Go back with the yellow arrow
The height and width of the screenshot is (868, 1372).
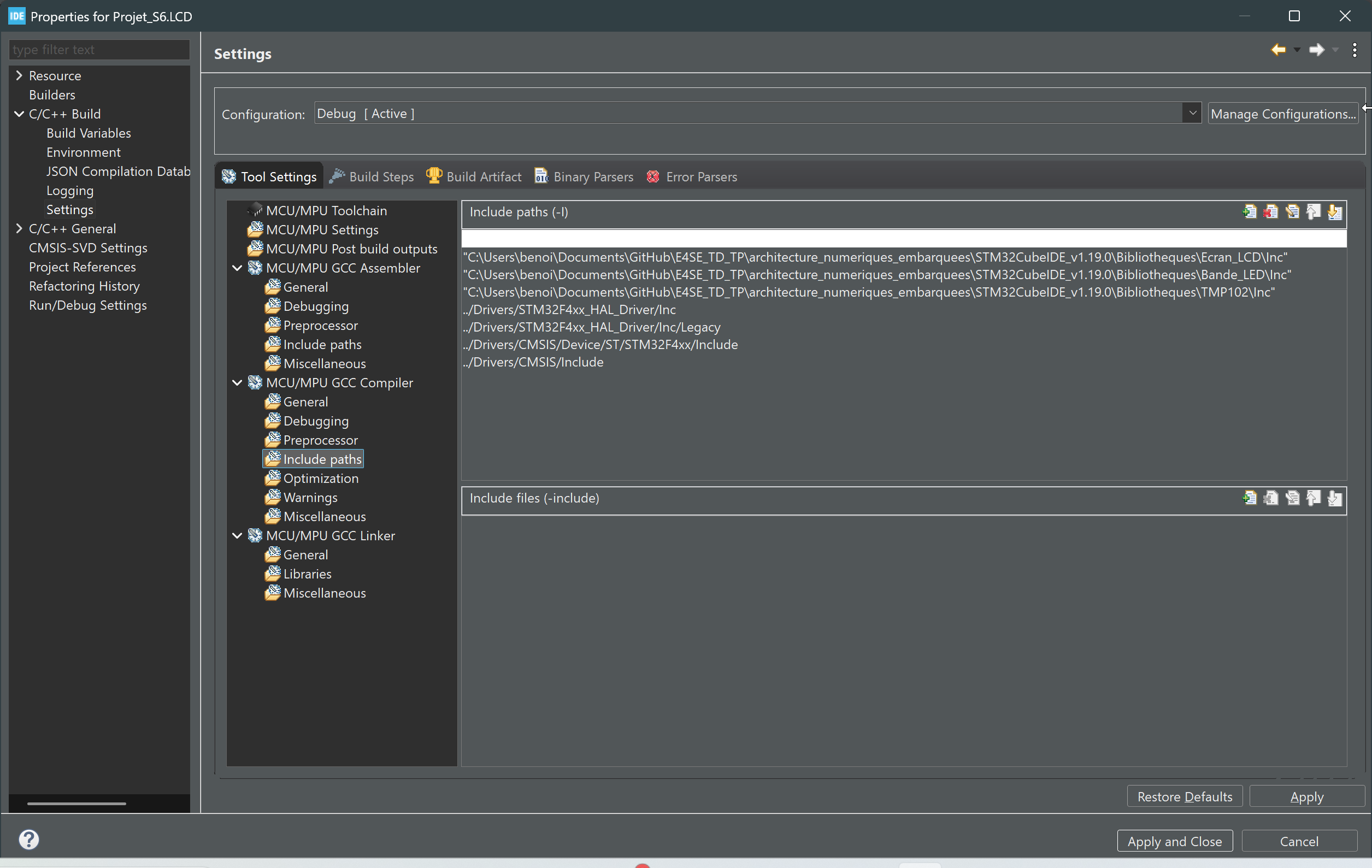coord(1278,50)
